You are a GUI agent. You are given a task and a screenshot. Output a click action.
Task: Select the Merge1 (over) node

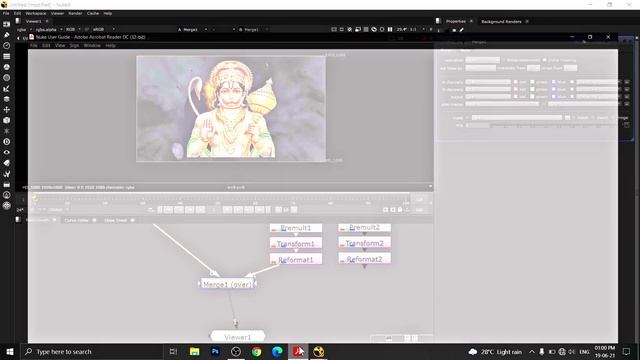click(x=227, y=284)
